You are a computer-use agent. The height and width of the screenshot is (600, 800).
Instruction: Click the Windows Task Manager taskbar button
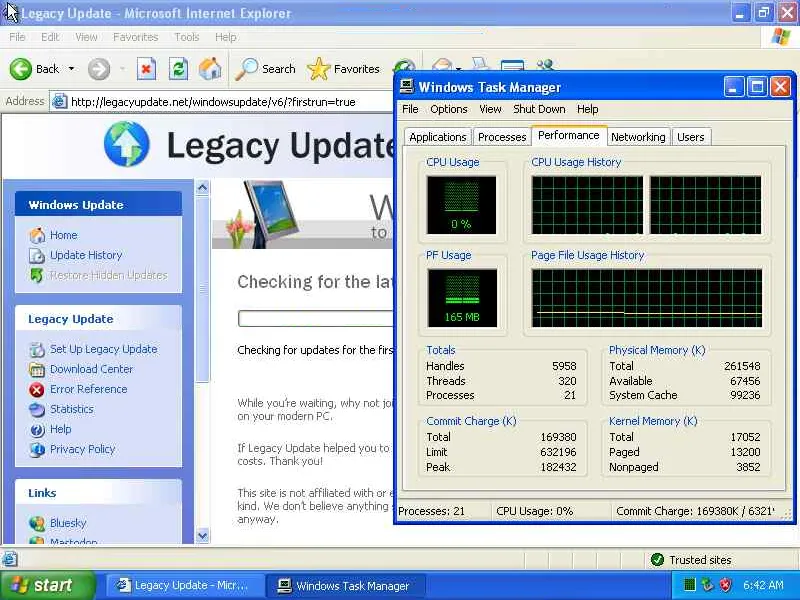pos(347,586)
